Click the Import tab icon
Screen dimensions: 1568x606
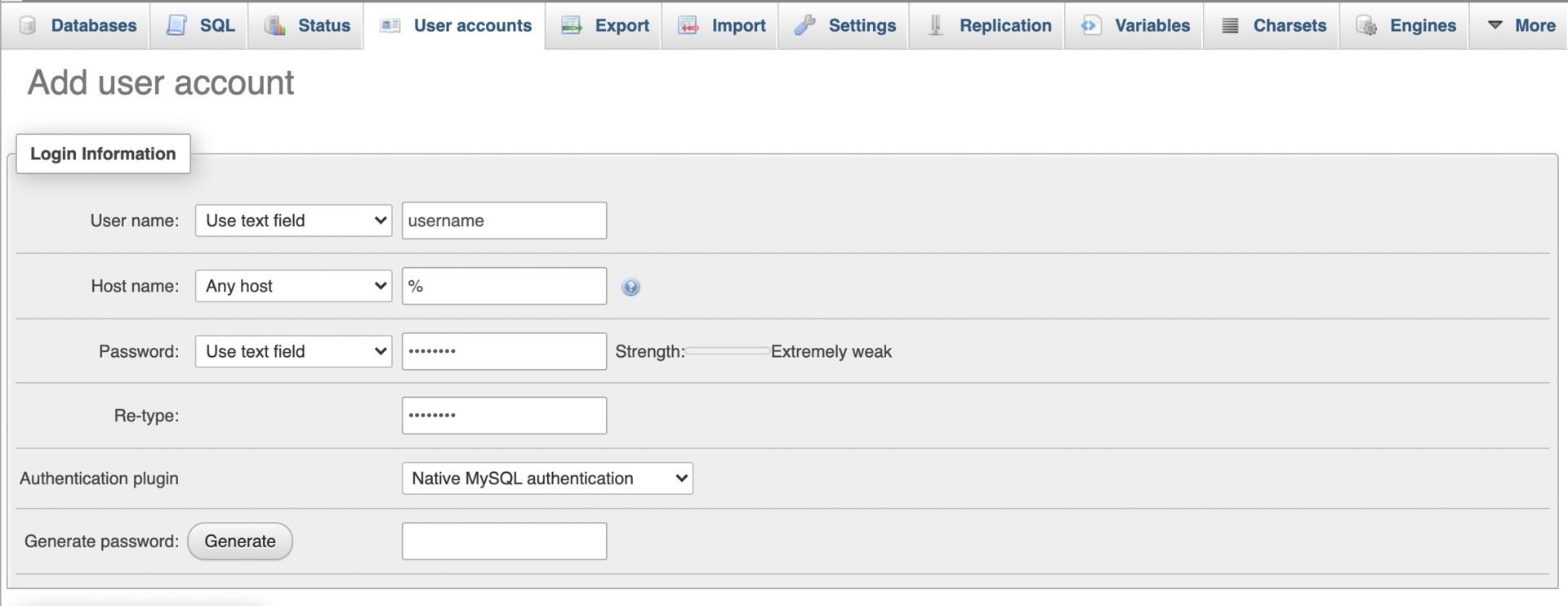[x=688, y=25]
